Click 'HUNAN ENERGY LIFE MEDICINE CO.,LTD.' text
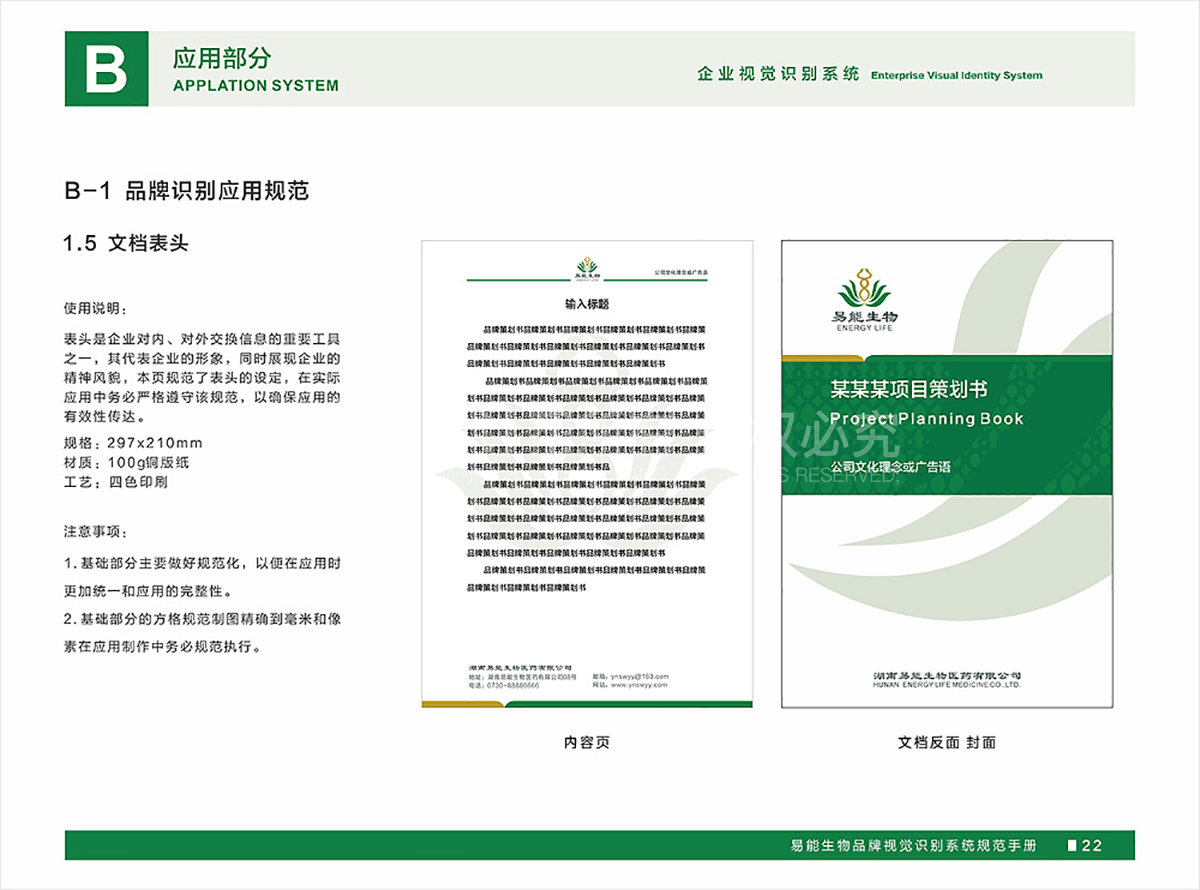The height and width of the screenshot is (890, 1200). click(x=946, y=687)
